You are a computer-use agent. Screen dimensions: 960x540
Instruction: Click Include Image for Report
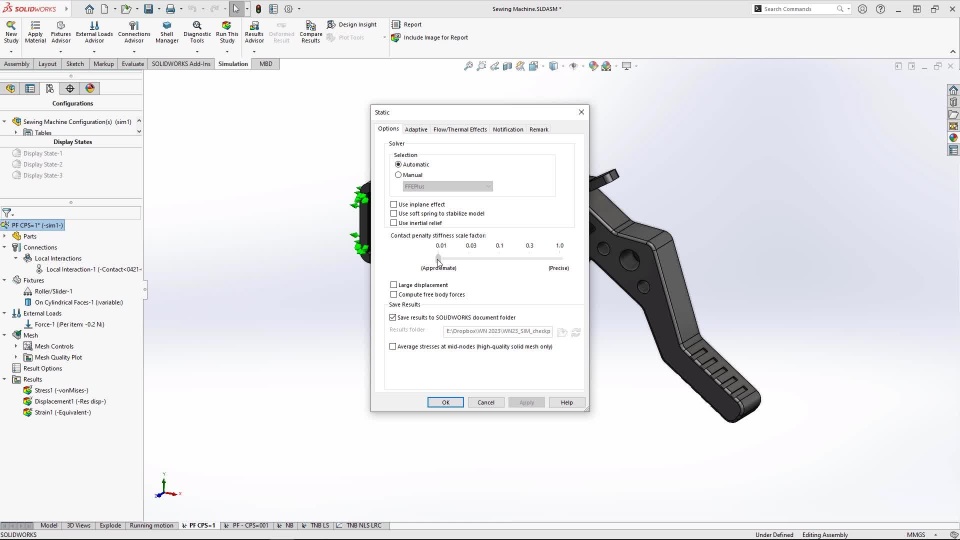429,37
